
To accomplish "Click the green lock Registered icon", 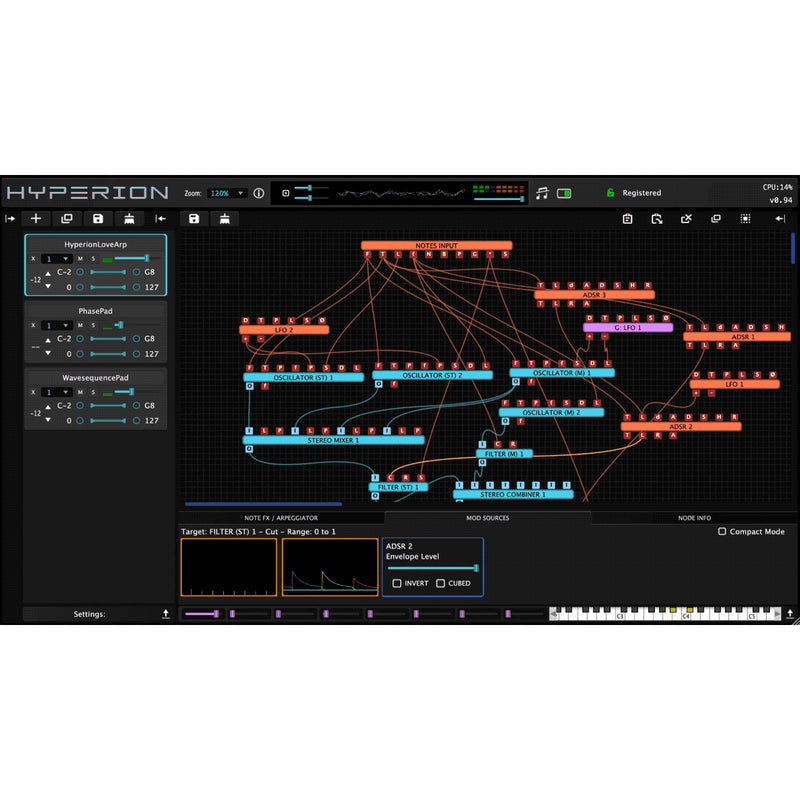I will [x=611, y=193].
